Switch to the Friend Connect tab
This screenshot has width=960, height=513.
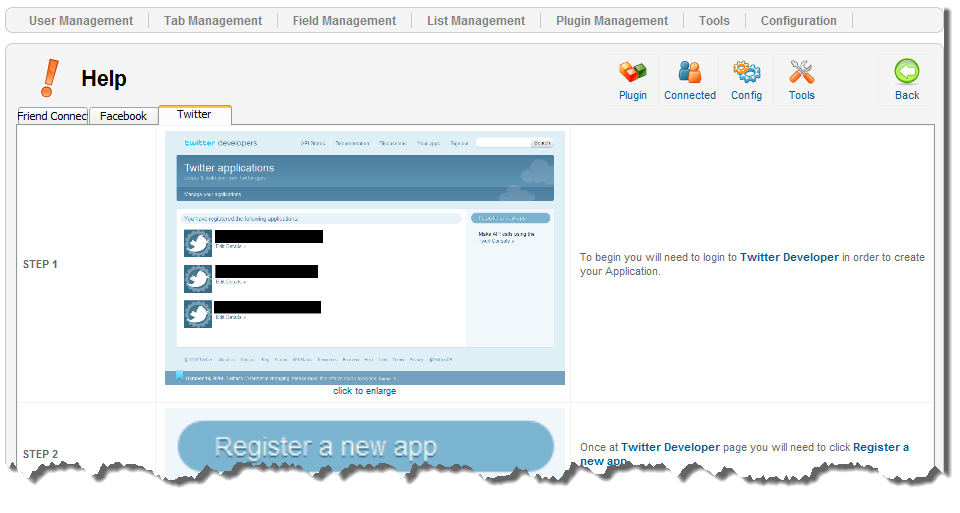click(53, 116)
